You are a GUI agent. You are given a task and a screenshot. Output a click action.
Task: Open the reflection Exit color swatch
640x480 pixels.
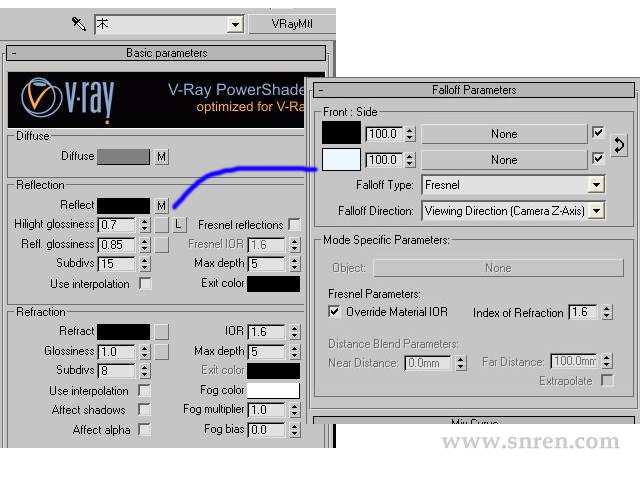coord(273,284)
